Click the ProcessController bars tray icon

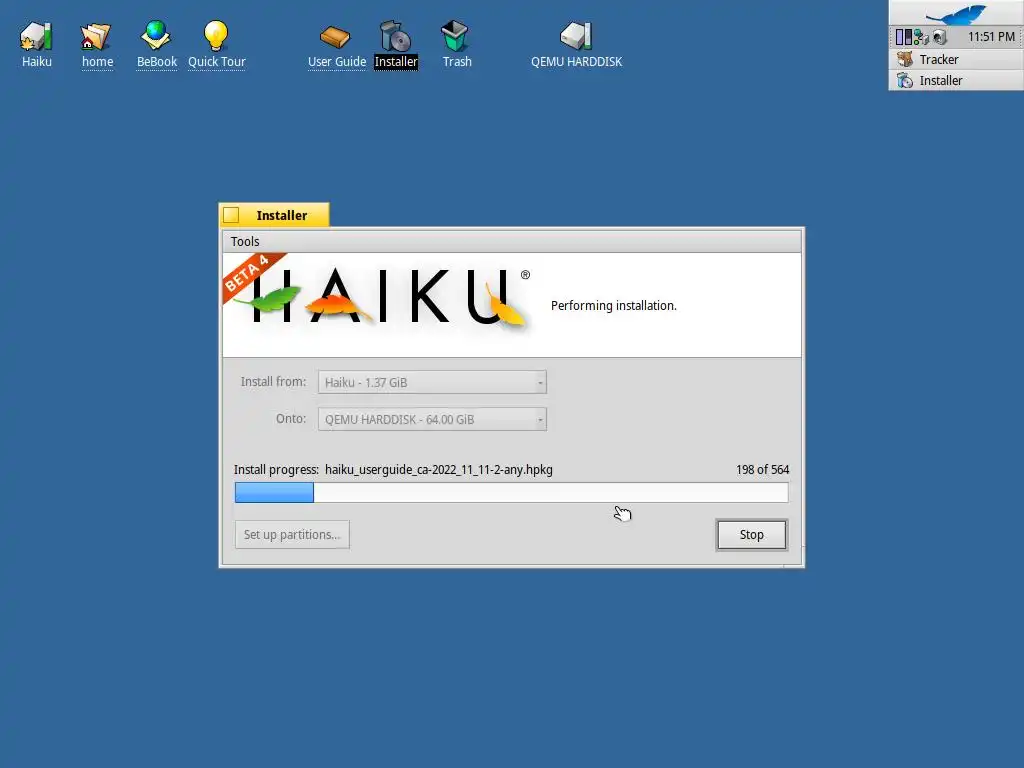tap(904, 37)
